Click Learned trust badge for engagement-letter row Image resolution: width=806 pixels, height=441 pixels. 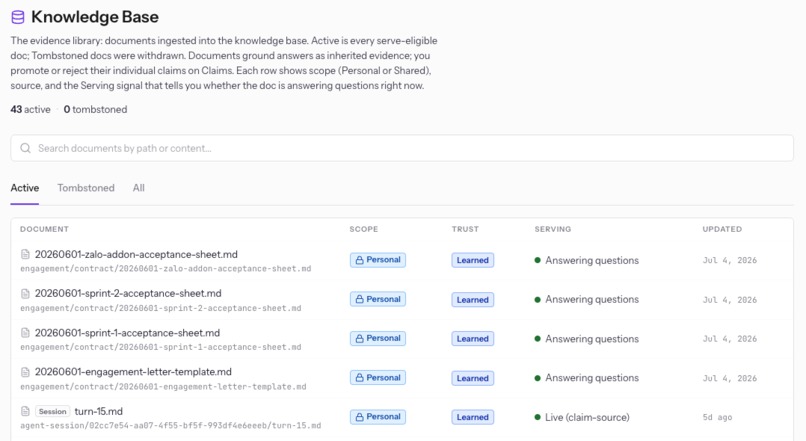pos(473,378)
